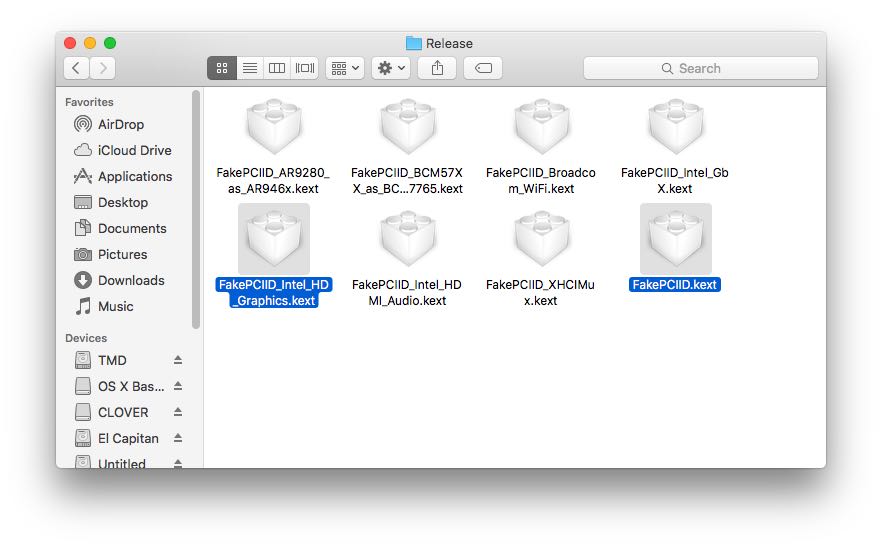Click FakePCIID_Intel_HD_Graphics.kext file icon
The image size is (882, 548).
274,239
